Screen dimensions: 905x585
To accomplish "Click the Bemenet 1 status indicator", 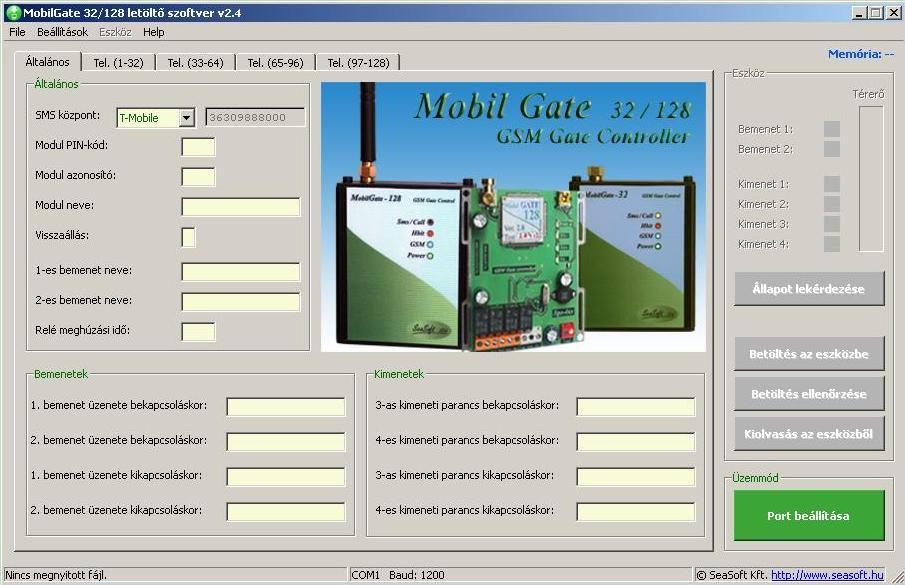I will click(x=832, y=129).
